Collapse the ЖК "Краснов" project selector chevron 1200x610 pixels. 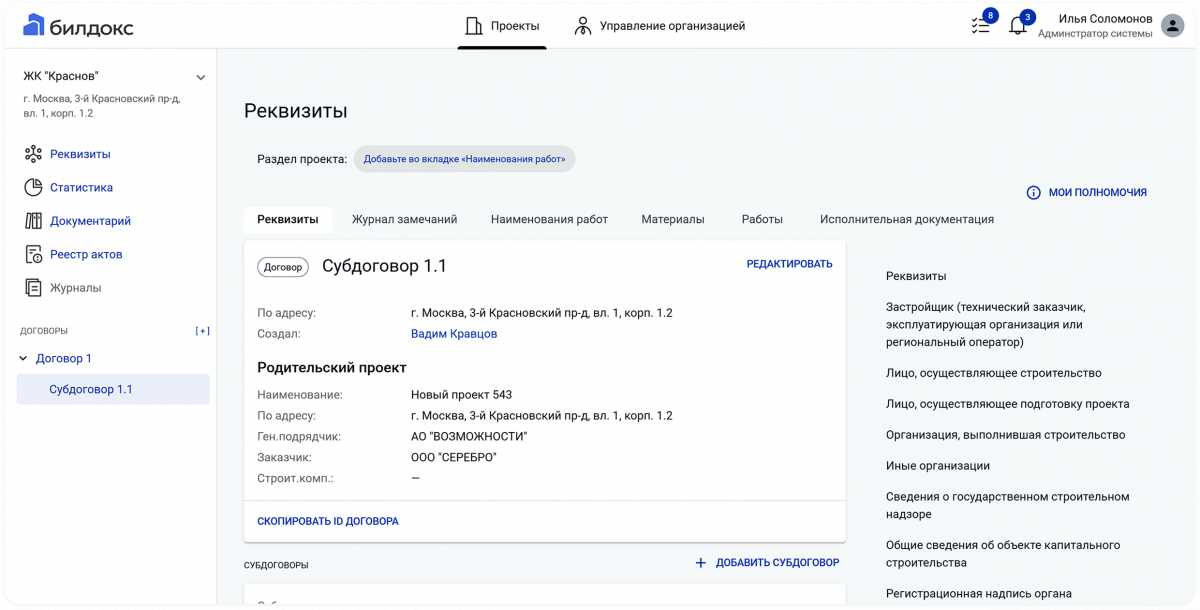200,76
